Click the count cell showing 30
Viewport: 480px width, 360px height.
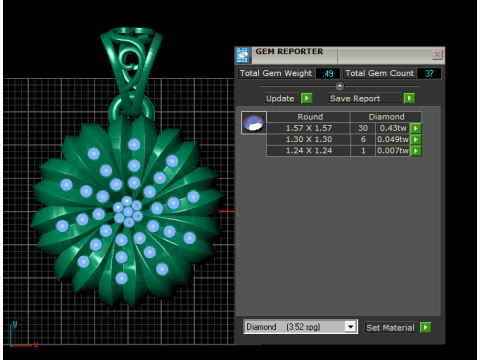pyautogui.click(x=363, y=128)
